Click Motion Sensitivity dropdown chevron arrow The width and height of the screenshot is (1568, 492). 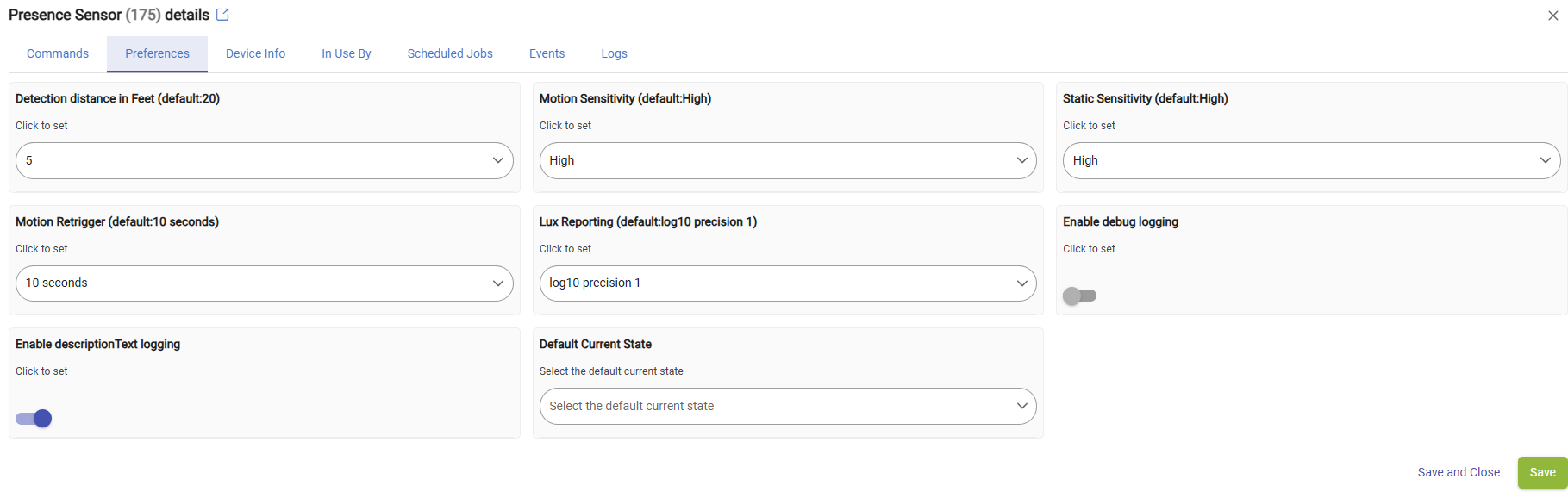click(x=1021, y=160)
